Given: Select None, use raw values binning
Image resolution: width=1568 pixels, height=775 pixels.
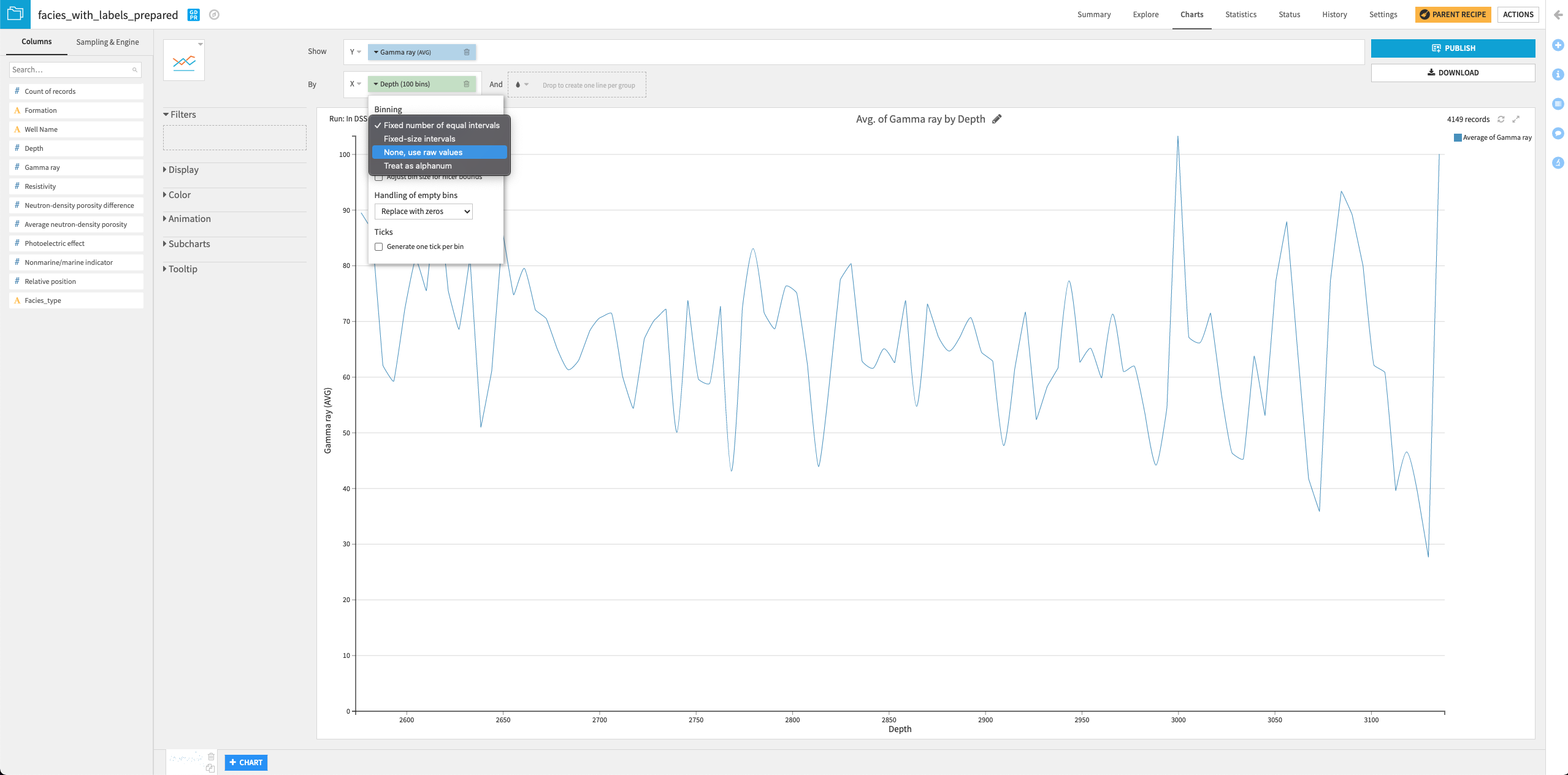Looking at the screenshot, I should point(424,152).
